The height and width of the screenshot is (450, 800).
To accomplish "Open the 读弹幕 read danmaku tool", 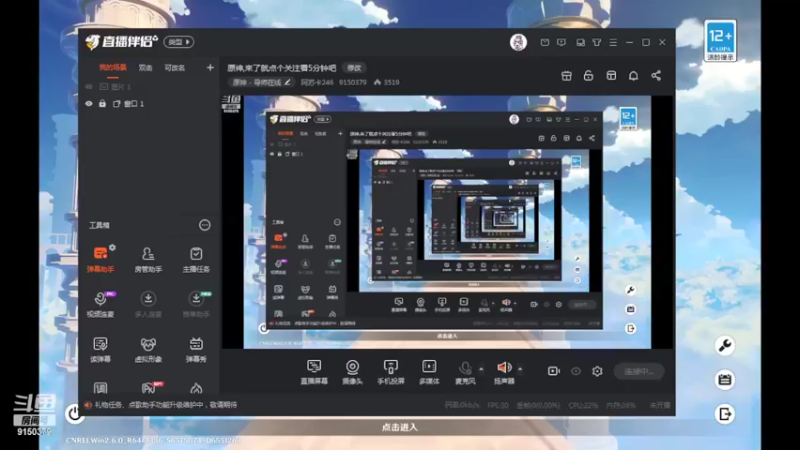I will coord(101,349).
